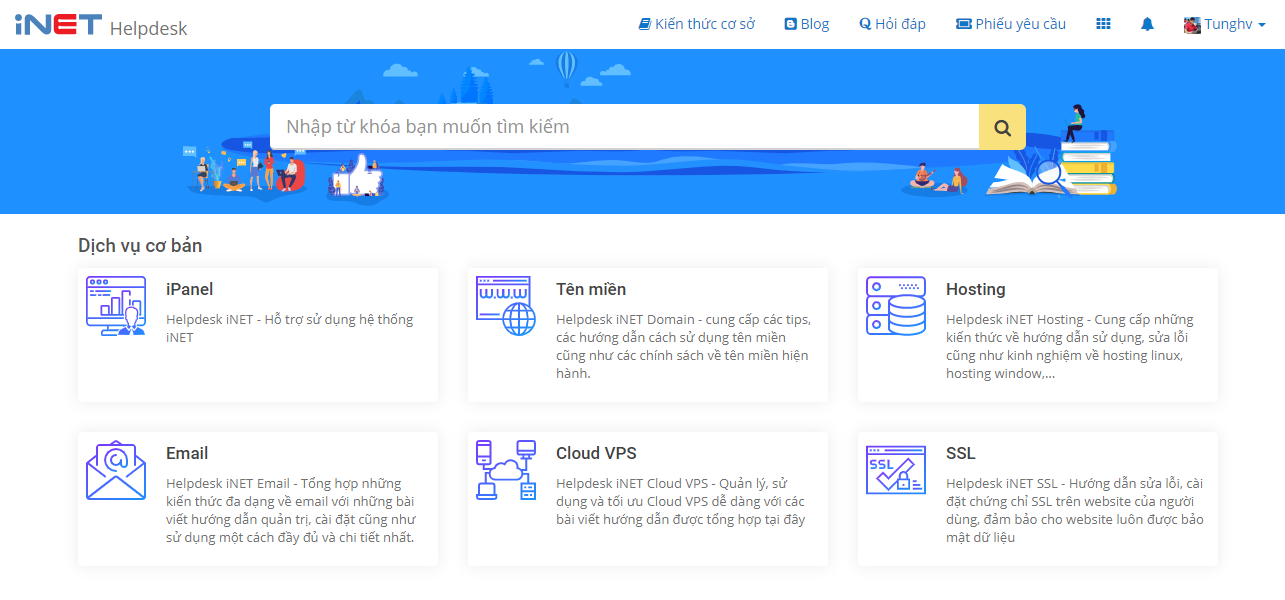Click the book icon beside Kiến thức cơ sở

tap(645, 24)
